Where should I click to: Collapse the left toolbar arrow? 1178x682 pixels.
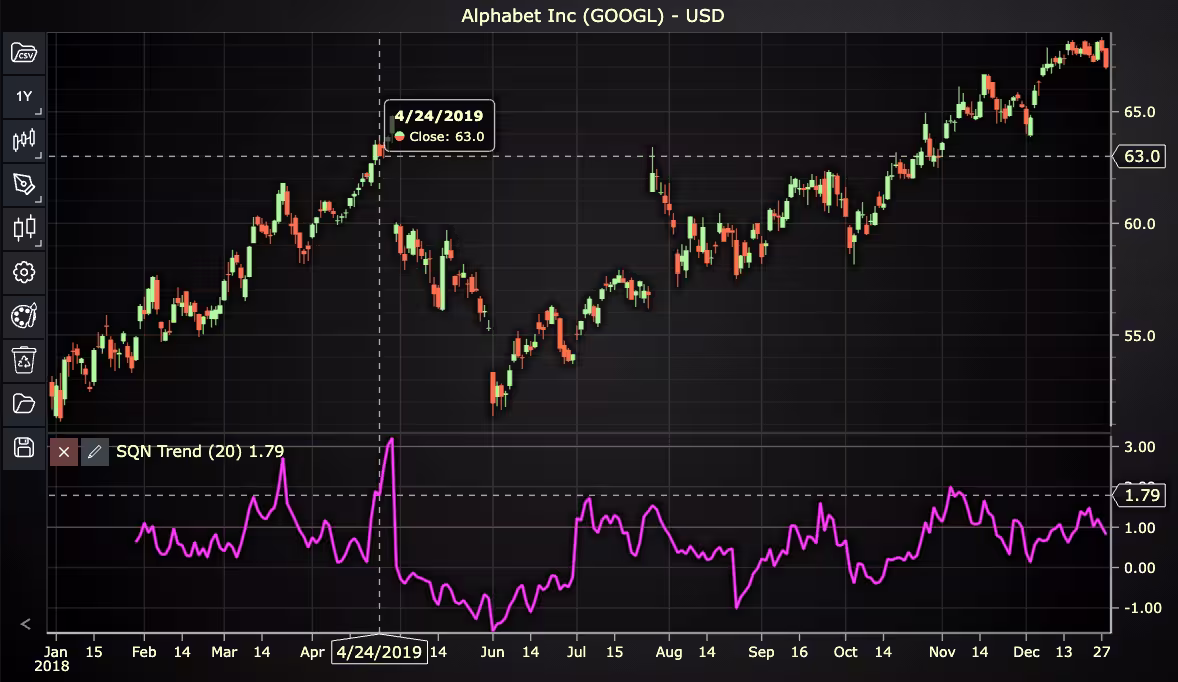(26, 624)
